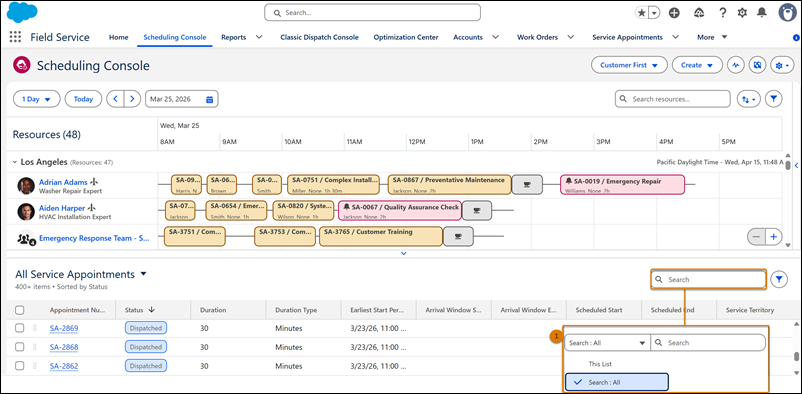Click the activity pulse icon button
Viewport: 802px width, 394px height.
click(736, 65)
